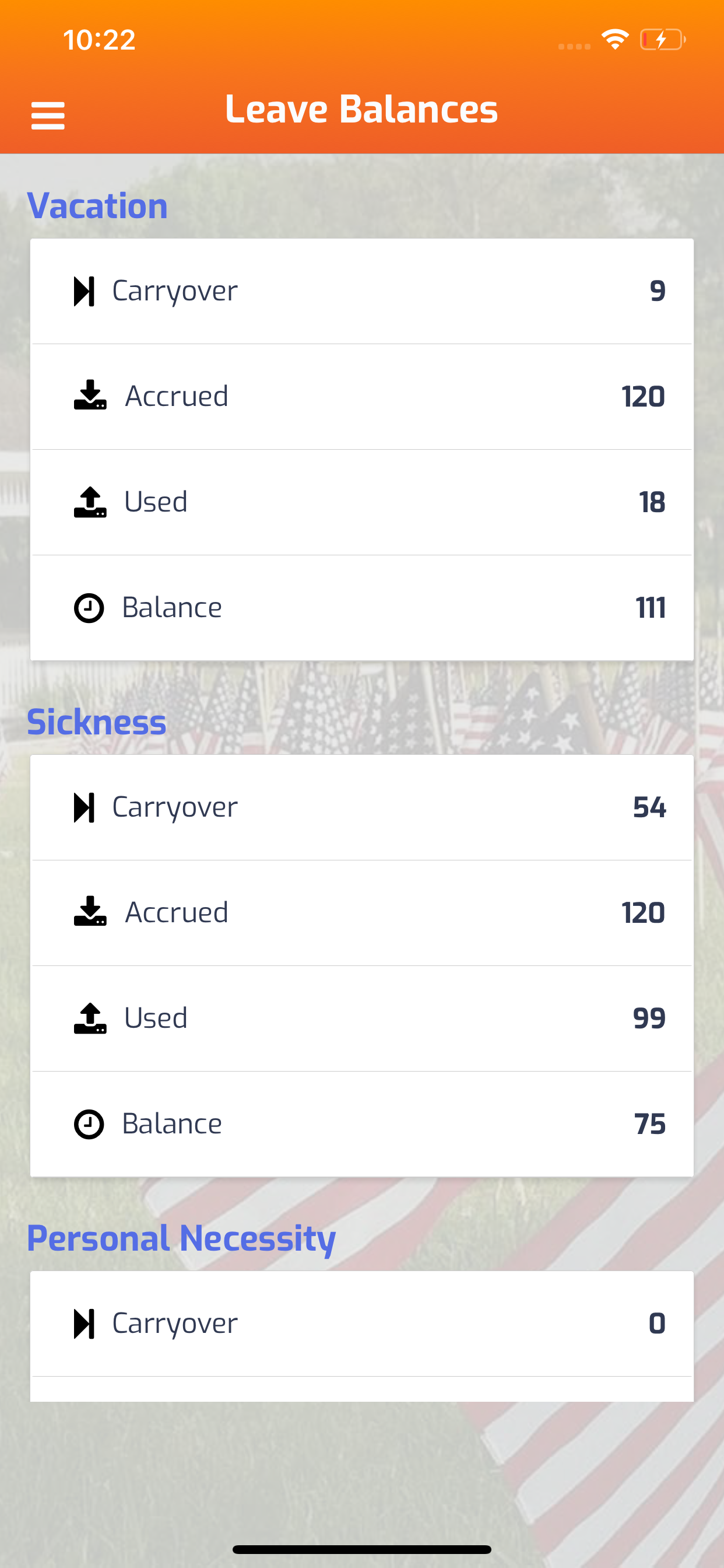Image resolution: width=724 pixels, height=1568 pixels.
Task: Tap the Sickness Carryover skip icon
Action: coord(84,807)
